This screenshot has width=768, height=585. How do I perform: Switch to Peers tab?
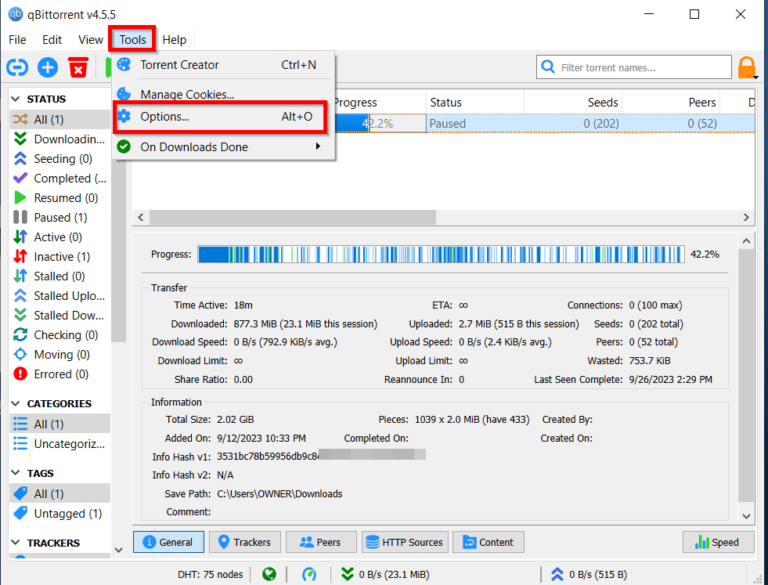[321, 542]
